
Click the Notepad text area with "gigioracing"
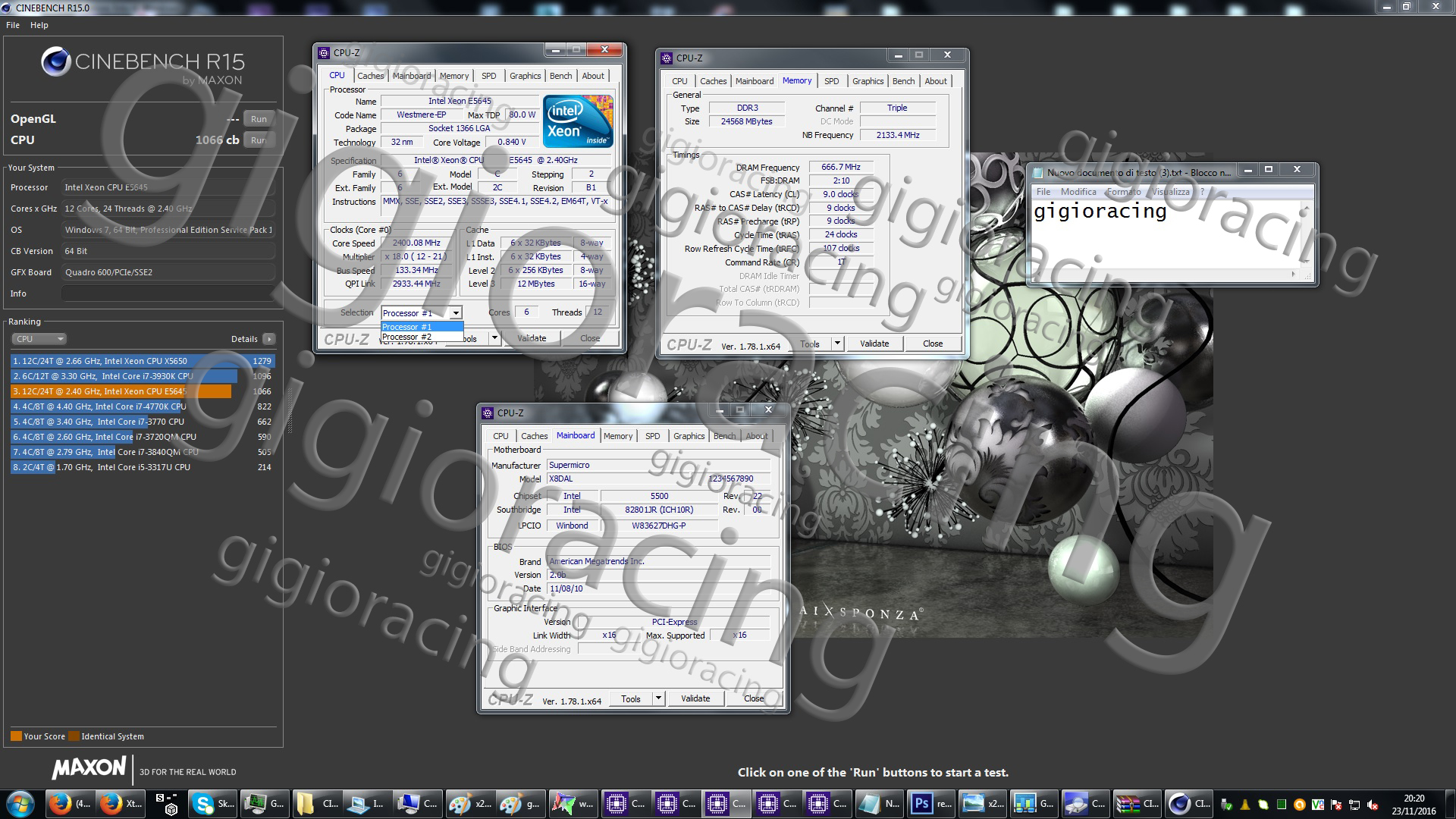pyautogui.click(x=1165, y=234)
